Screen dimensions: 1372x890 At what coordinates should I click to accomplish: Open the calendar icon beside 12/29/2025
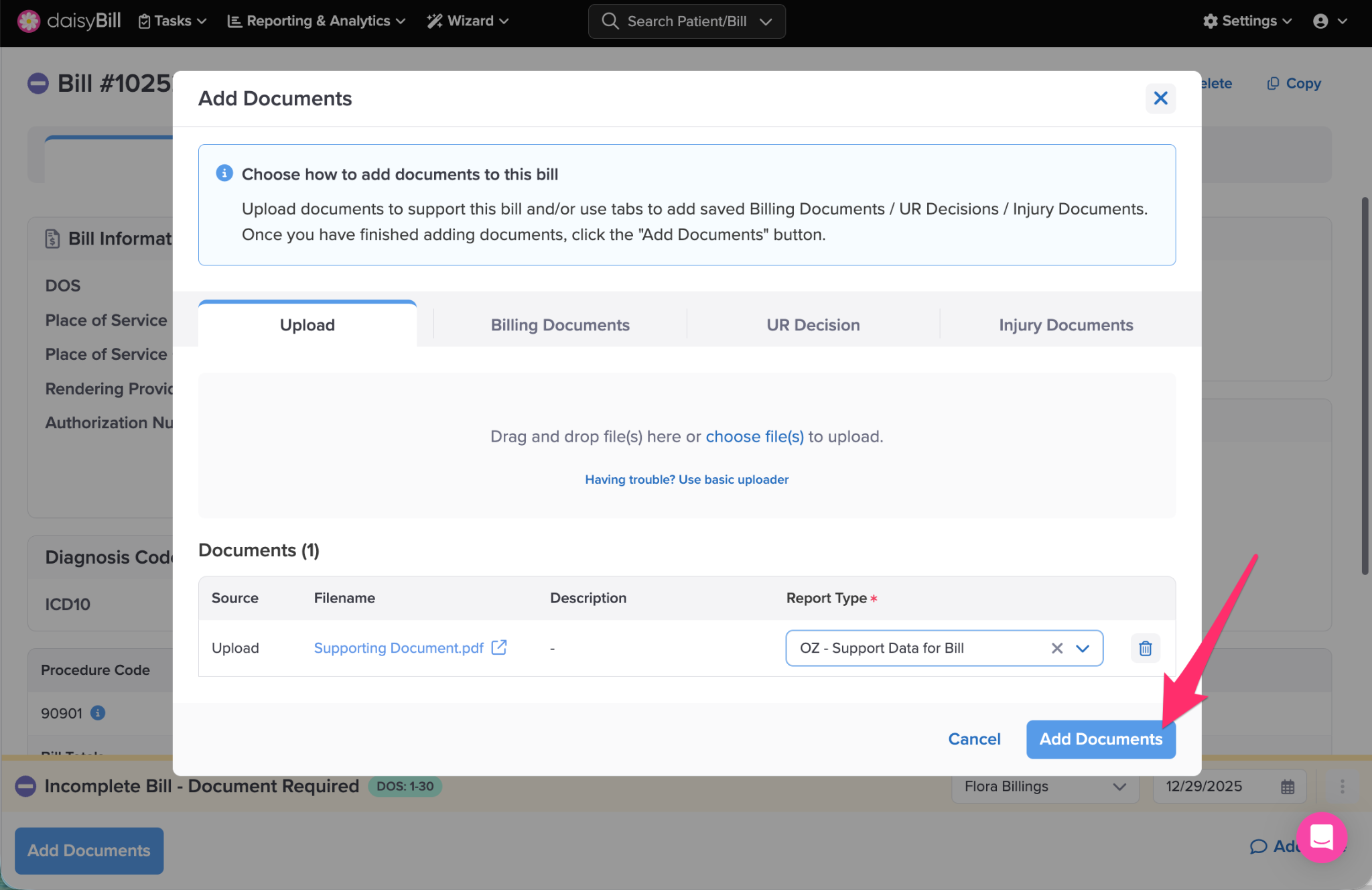(x=1288, y=787)
